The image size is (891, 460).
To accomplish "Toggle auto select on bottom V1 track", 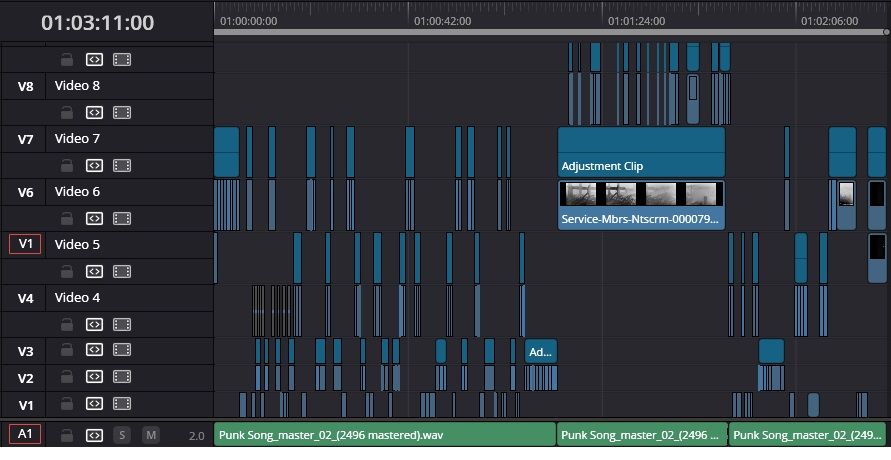I will (94, 404).
